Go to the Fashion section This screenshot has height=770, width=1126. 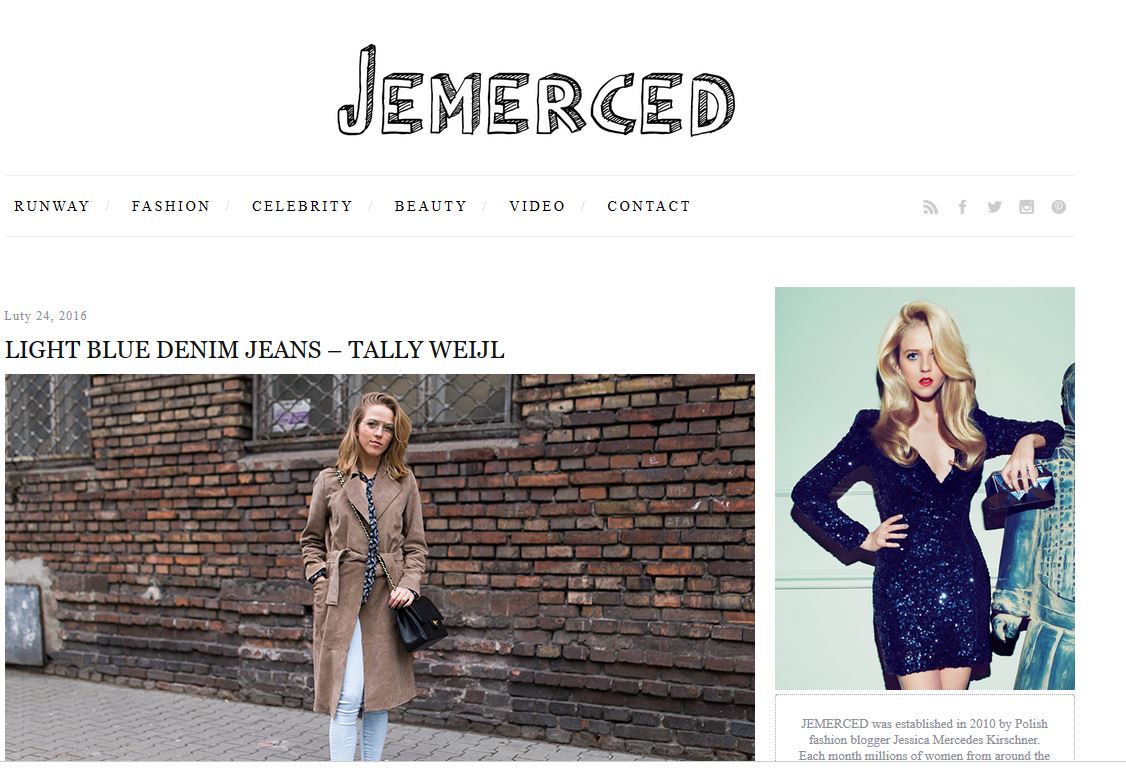171,206
